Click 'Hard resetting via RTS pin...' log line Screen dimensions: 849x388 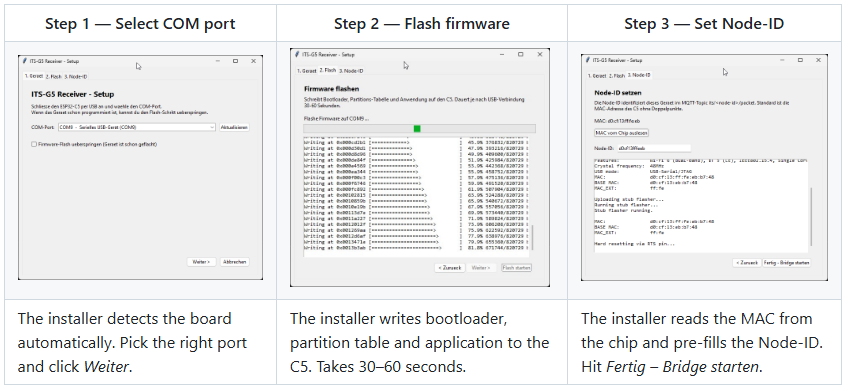click(635, 244)
